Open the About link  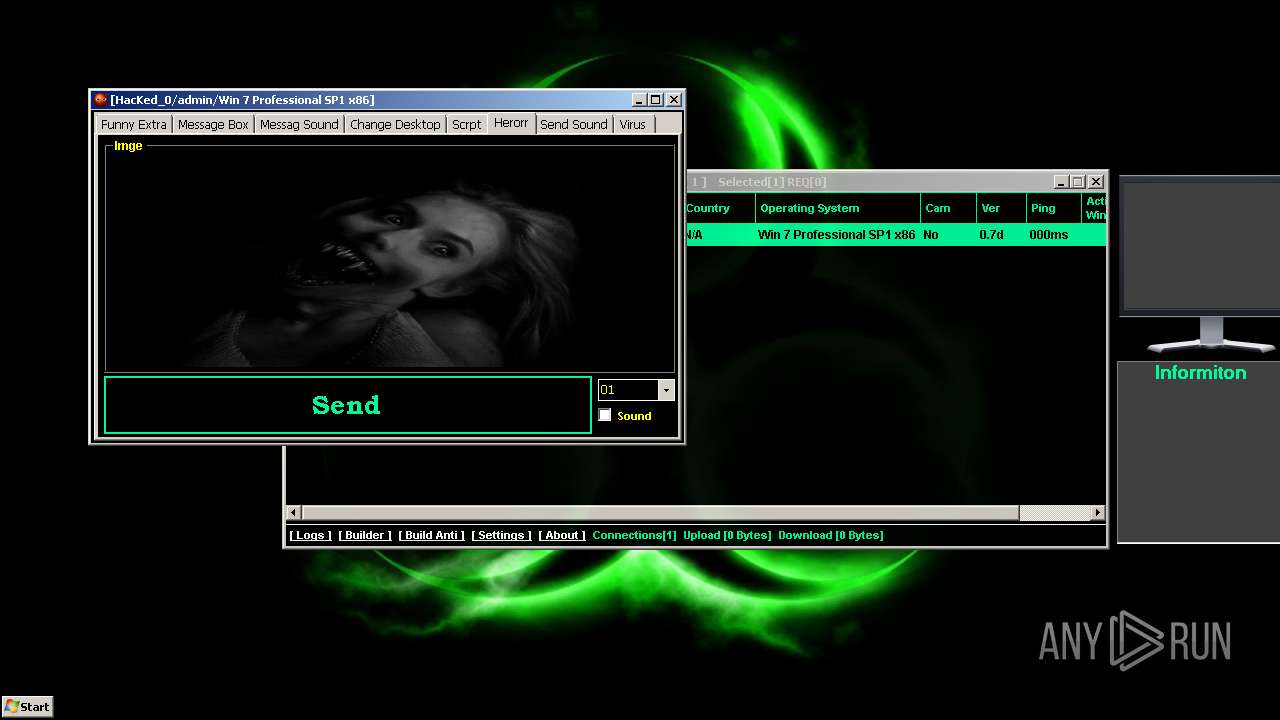[562, 535]
